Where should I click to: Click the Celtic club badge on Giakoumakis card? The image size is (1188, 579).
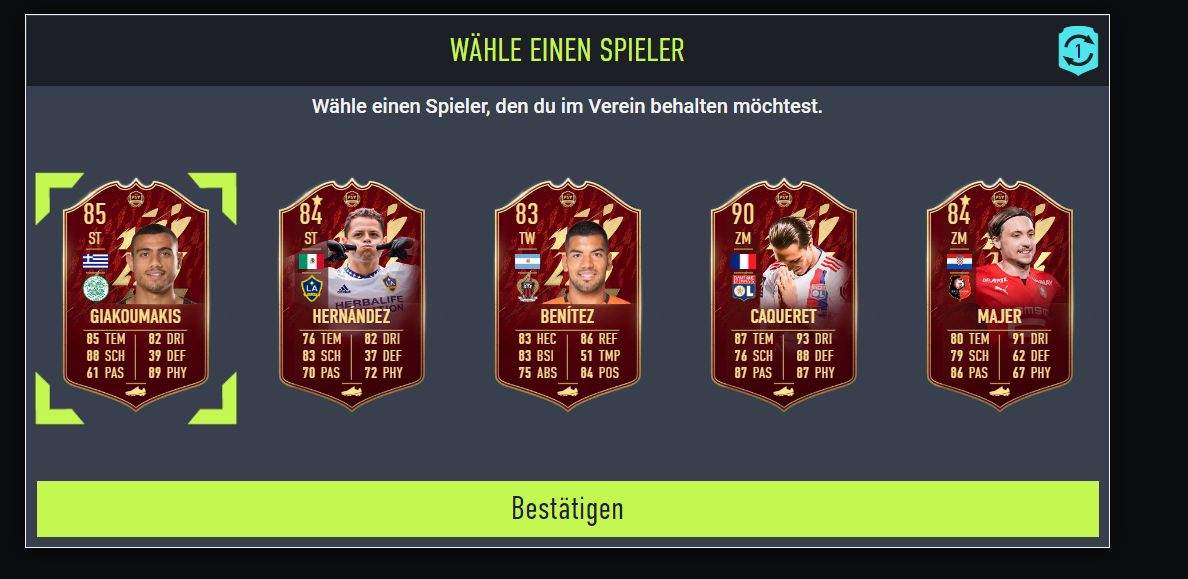(x=95, y=288)
